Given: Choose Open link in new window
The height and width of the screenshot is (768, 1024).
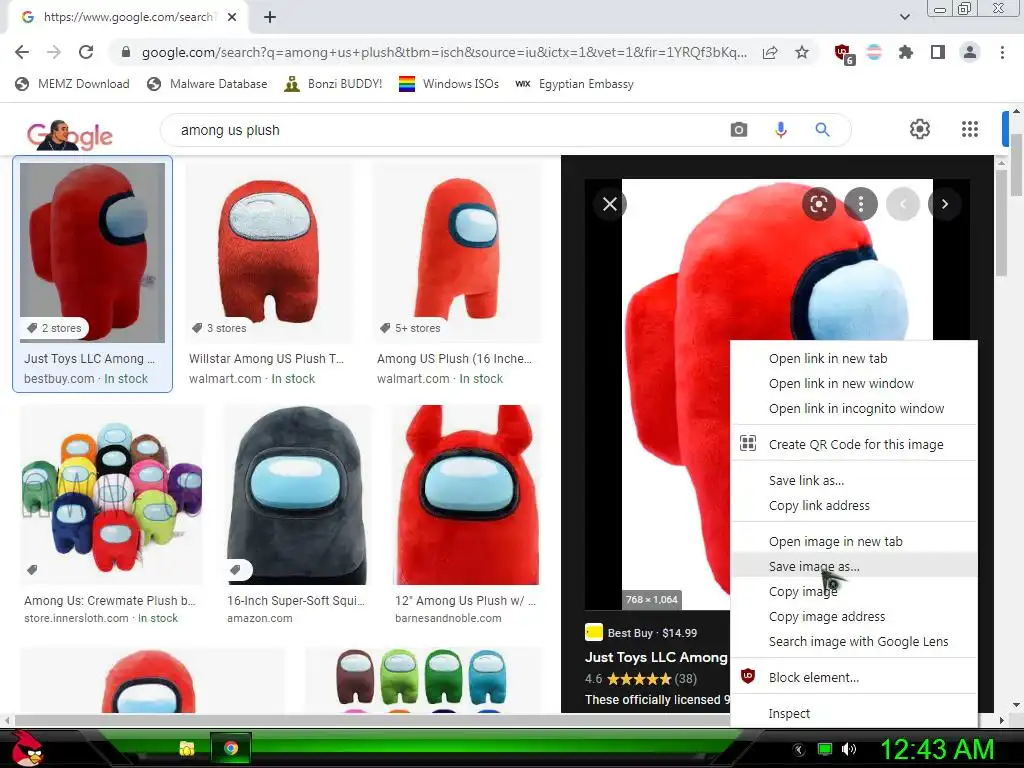Looking at the screenshot, I should click(x=854, y=383).
